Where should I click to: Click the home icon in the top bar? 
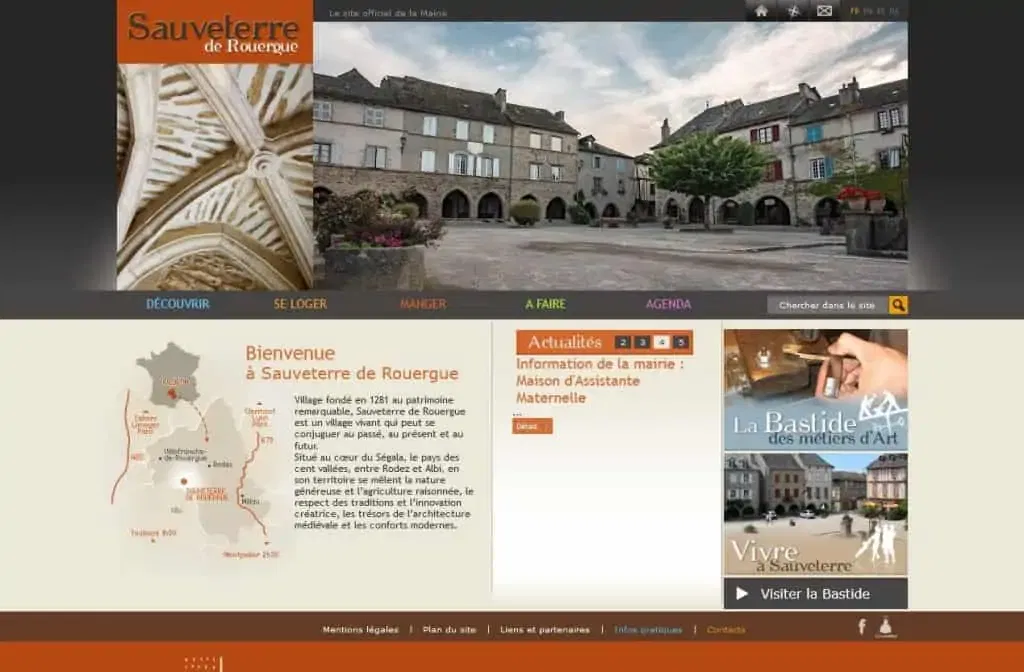762,10
